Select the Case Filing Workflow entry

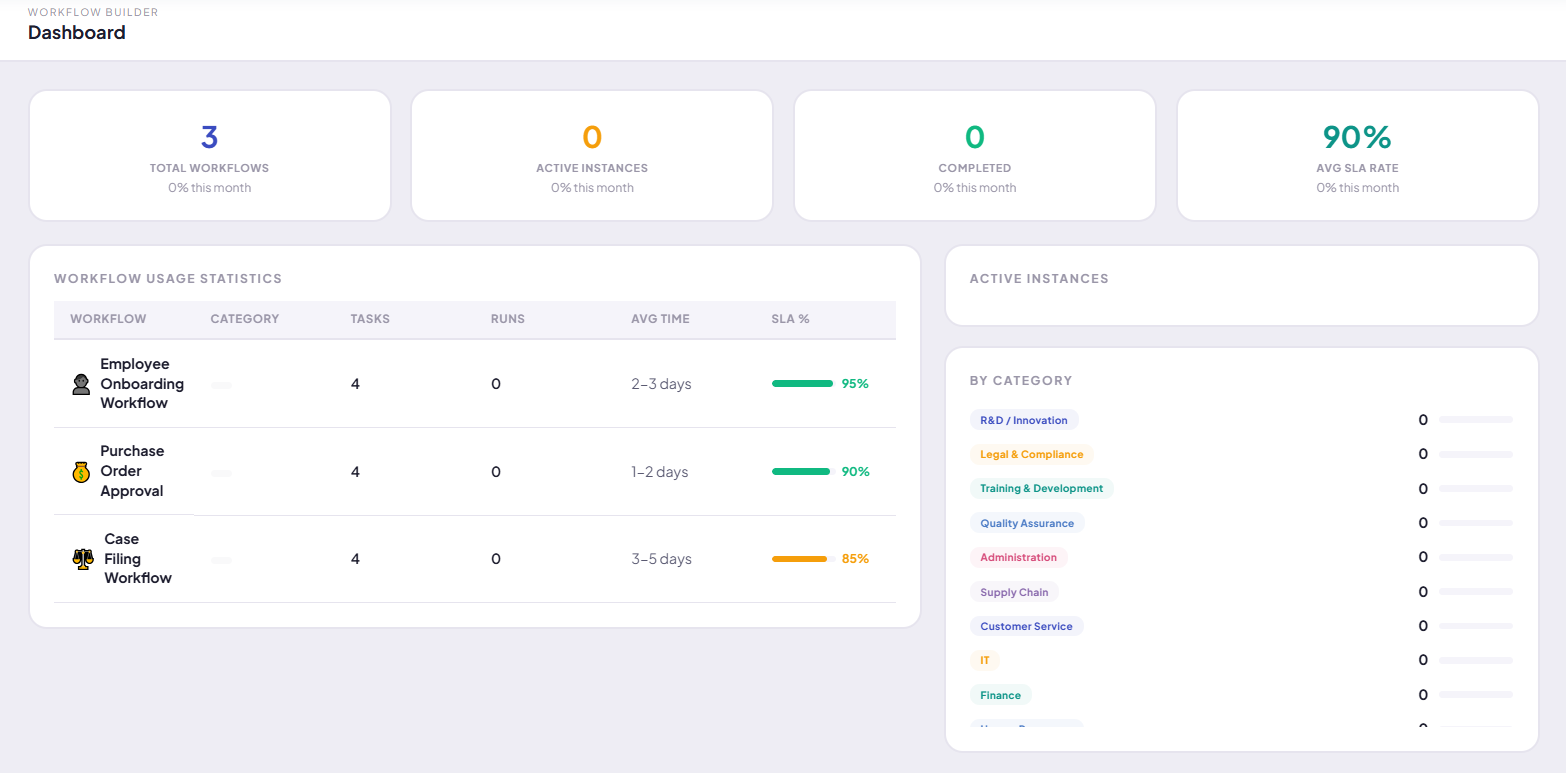click(475, 559)
